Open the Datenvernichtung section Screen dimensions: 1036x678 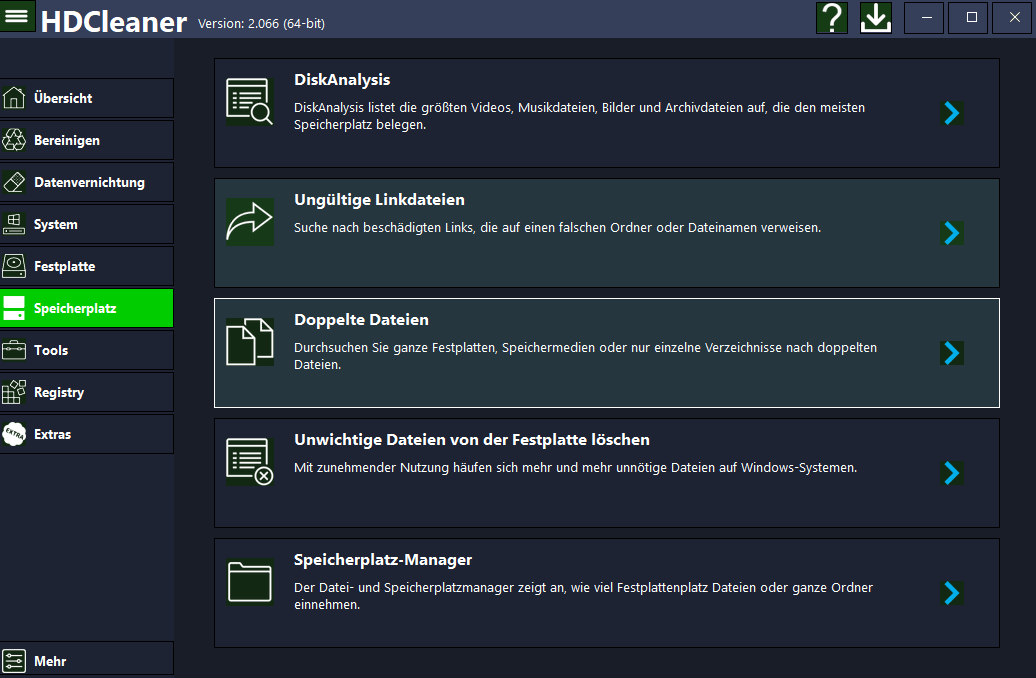click(x=86, y=182)
